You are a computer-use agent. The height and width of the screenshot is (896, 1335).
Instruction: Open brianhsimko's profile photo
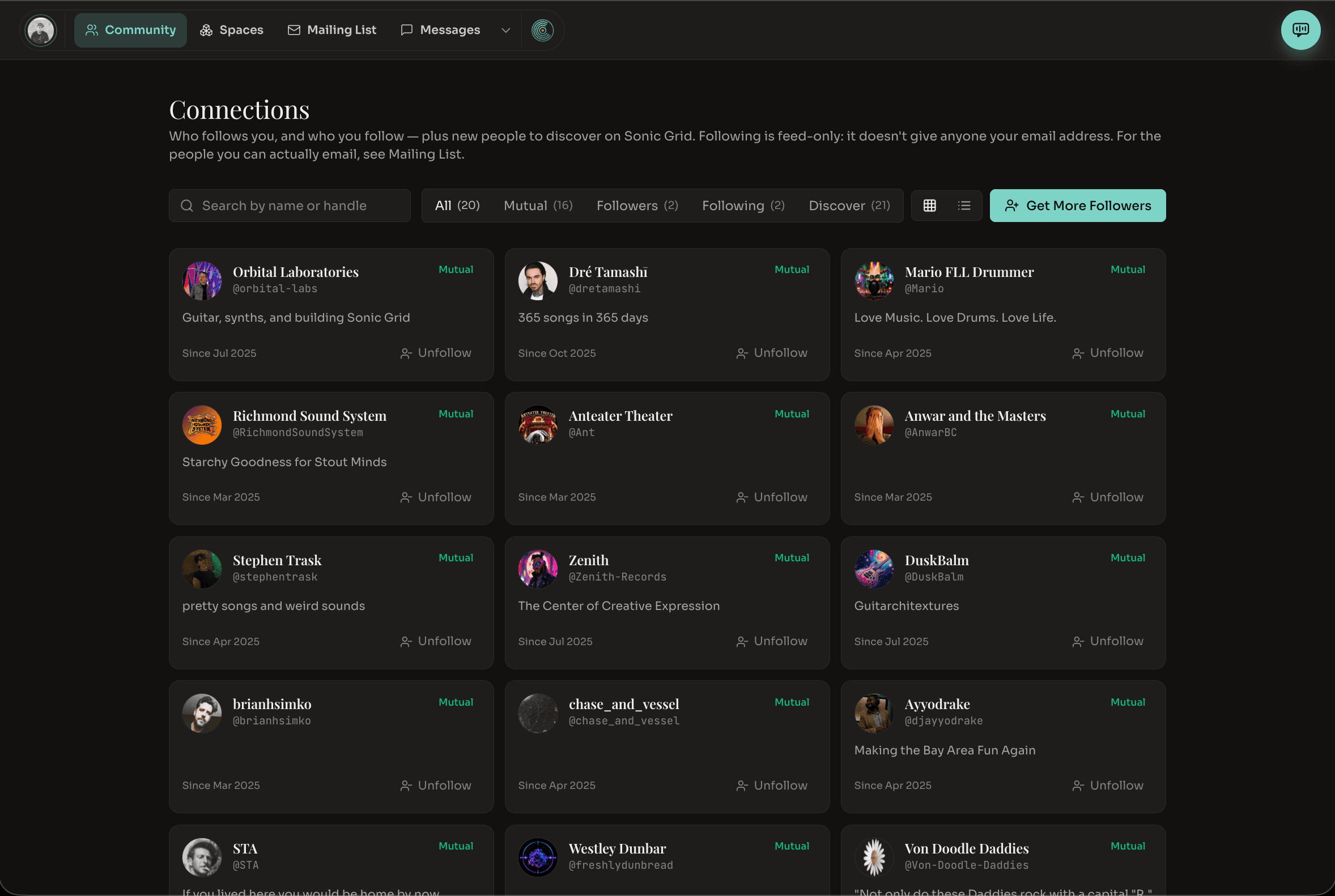202,713
